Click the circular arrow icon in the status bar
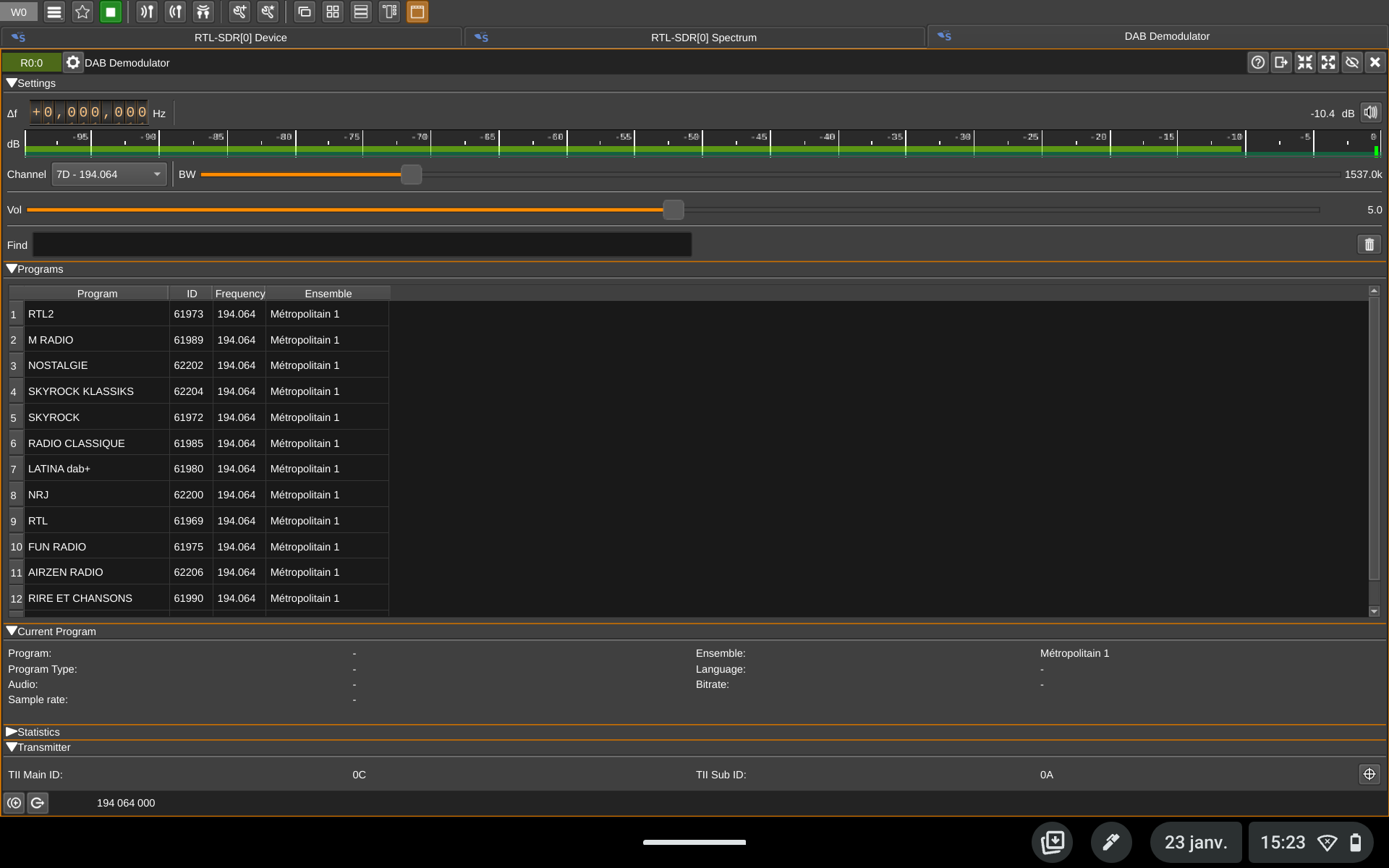 pyautogui.click(x=38, y=803)
